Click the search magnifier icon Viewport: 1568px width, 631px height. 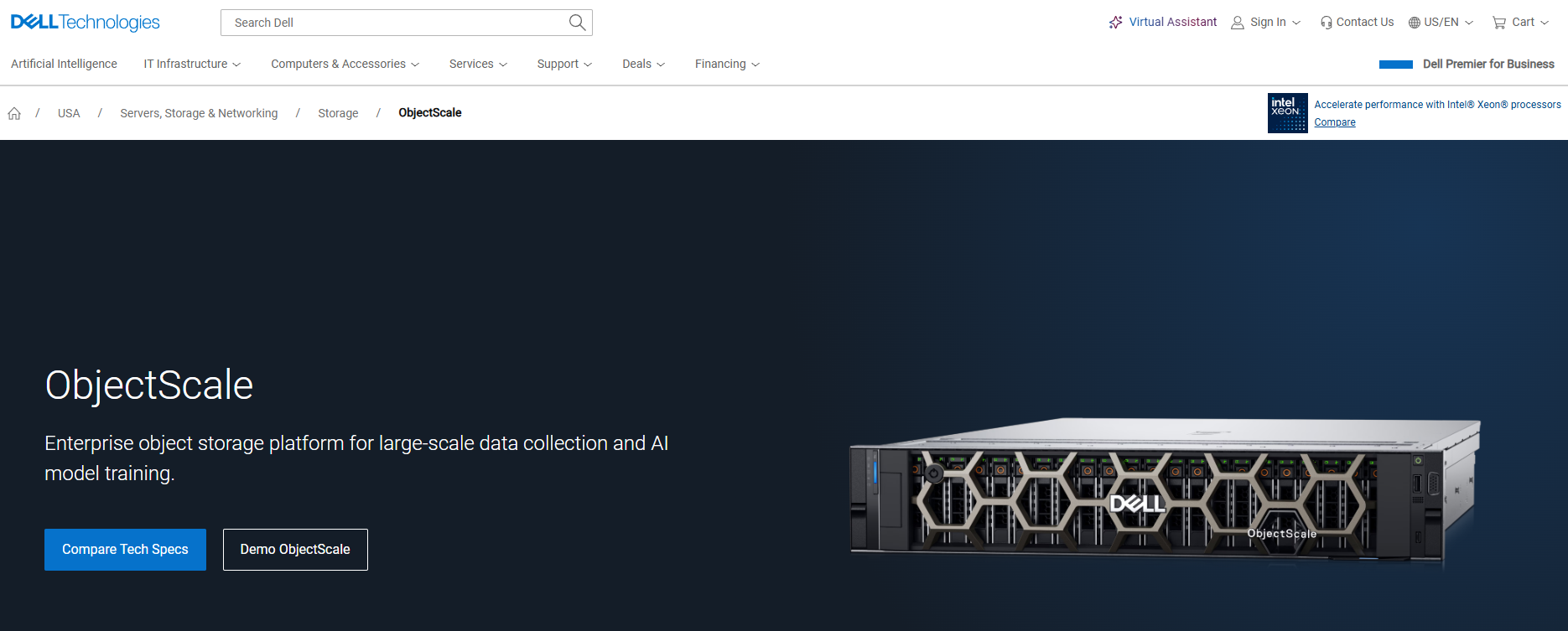tap(577, 23)
